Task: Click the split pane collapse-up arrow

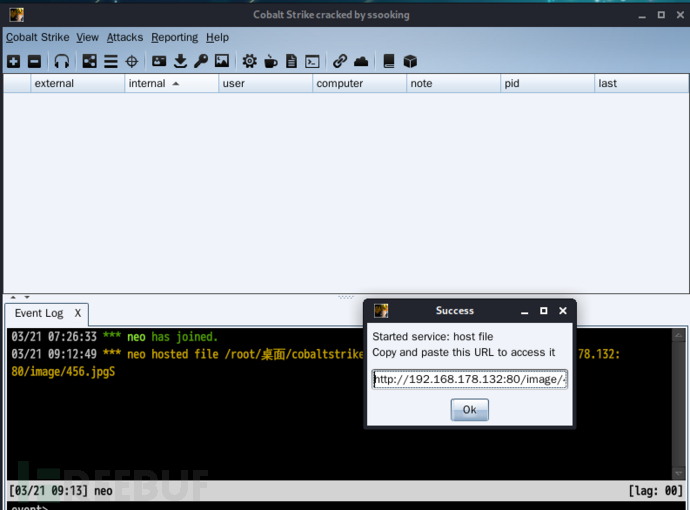Action: click(x=13, y=297)
